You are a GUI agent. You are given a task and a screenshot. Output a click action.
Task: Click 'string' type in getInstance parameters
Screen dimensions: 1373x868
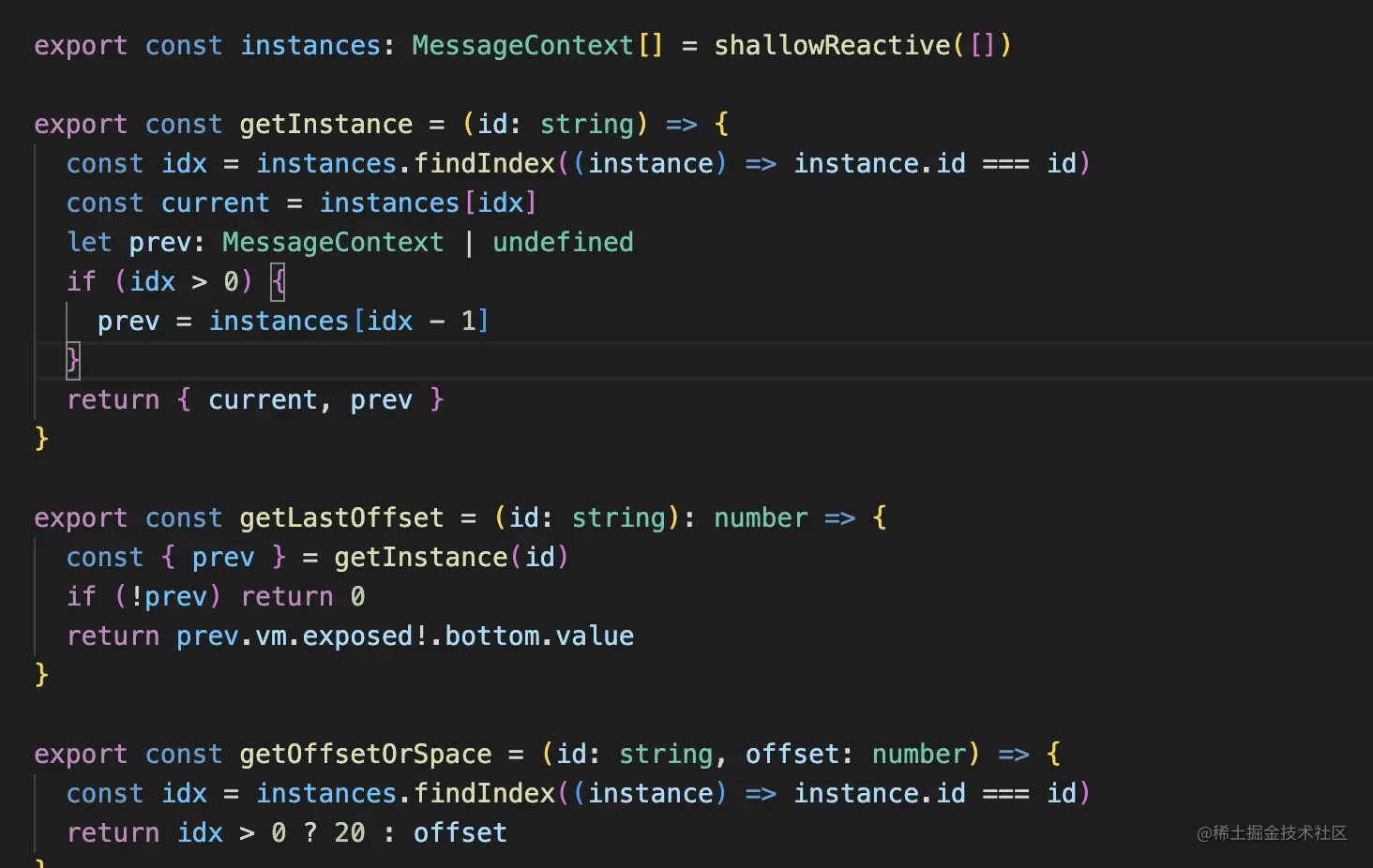pos(587,124)
